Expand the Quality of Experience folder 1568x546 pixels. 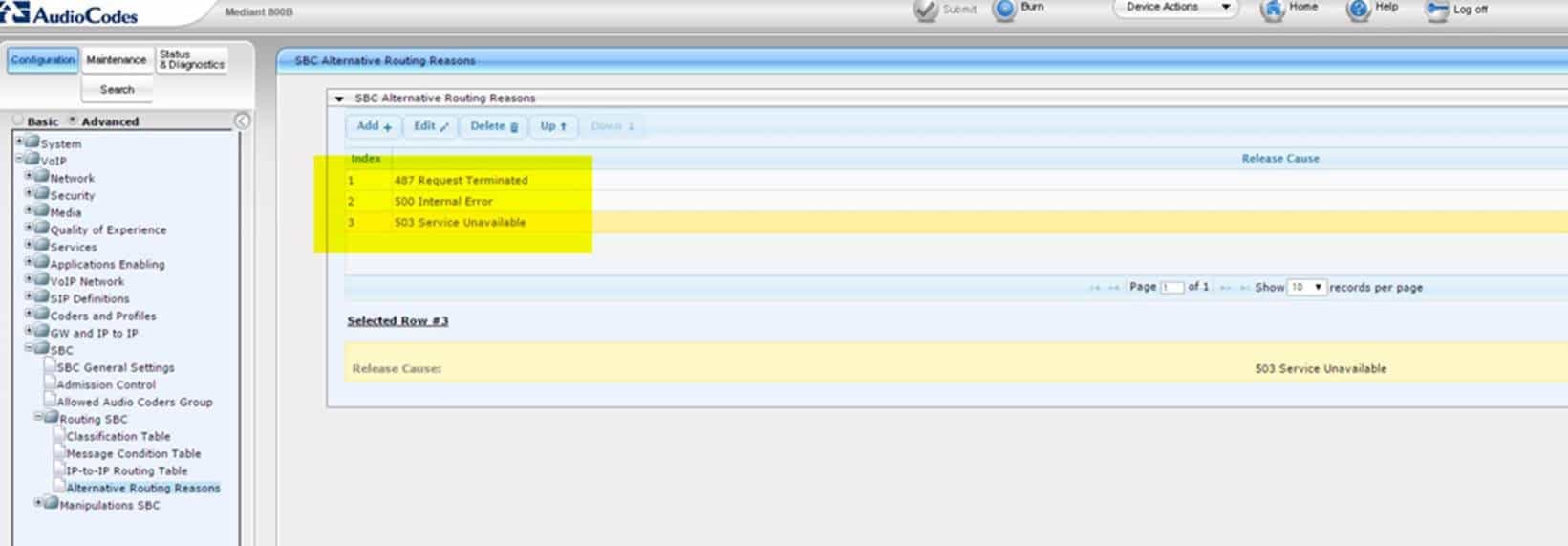pos(29,228)
